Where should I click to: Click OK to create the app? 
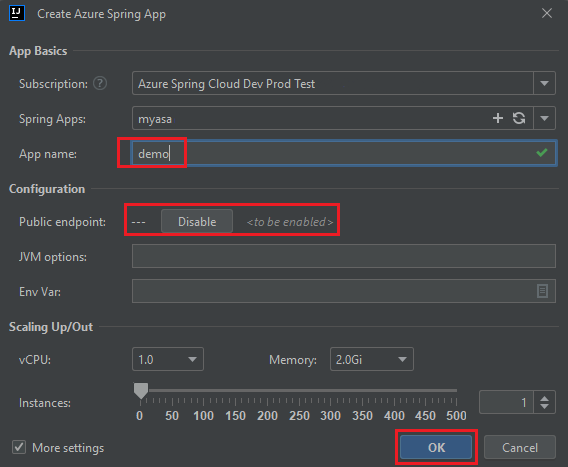(x=436, y=447)
